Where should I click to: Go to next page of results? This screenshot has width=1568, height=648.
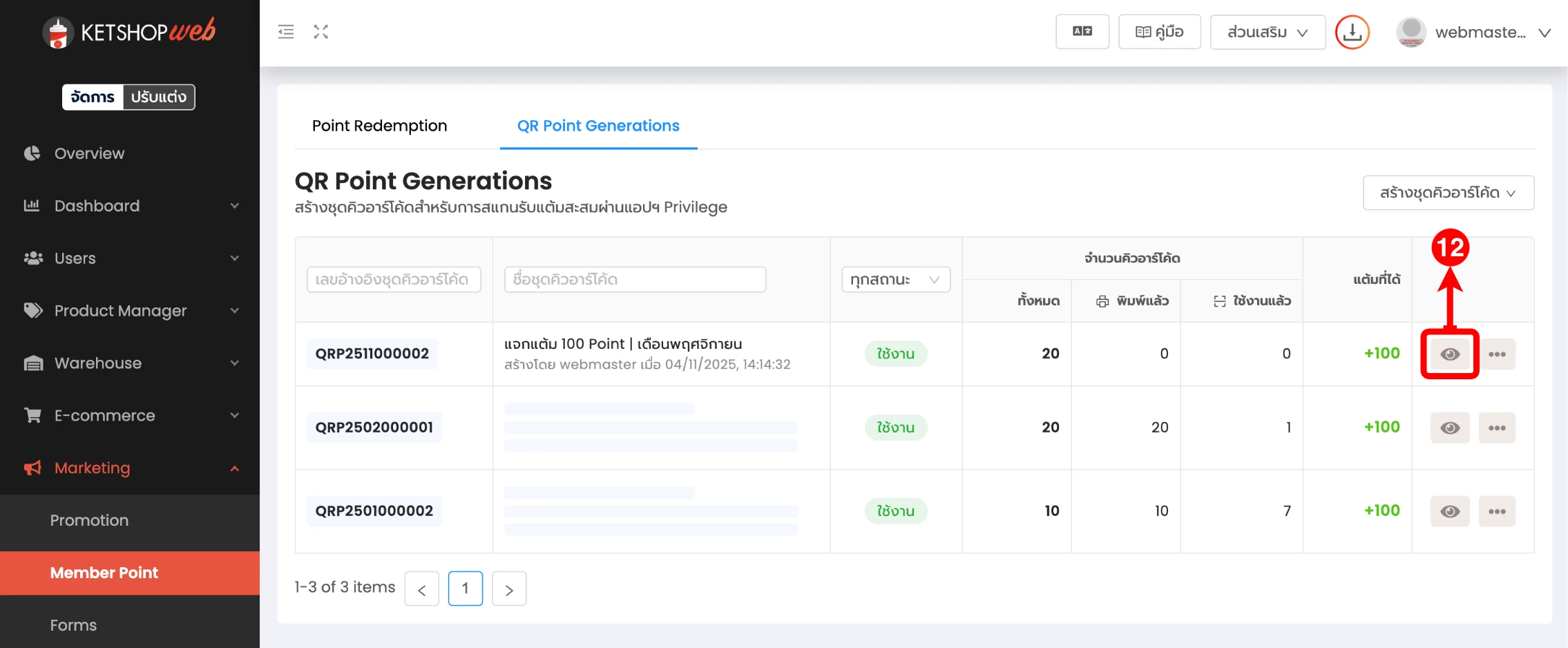pos(509,589)
